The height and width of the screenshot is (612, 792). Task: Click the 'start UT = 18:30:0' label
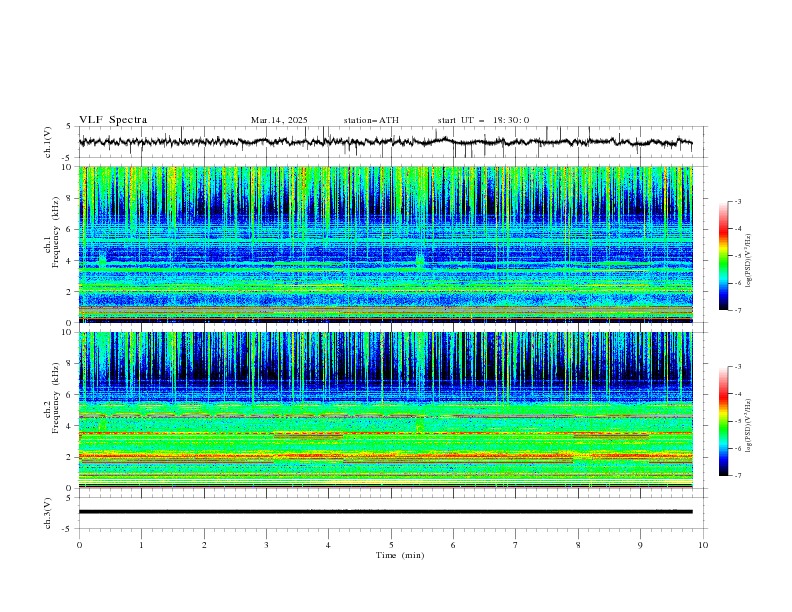click(483, 120)
